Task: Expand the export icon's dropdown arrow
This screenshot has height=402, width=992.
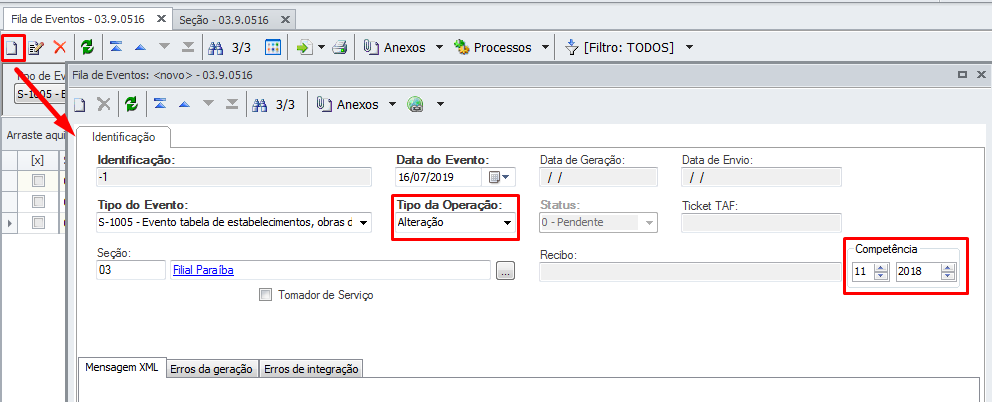Action: click(x=321, y=47)
